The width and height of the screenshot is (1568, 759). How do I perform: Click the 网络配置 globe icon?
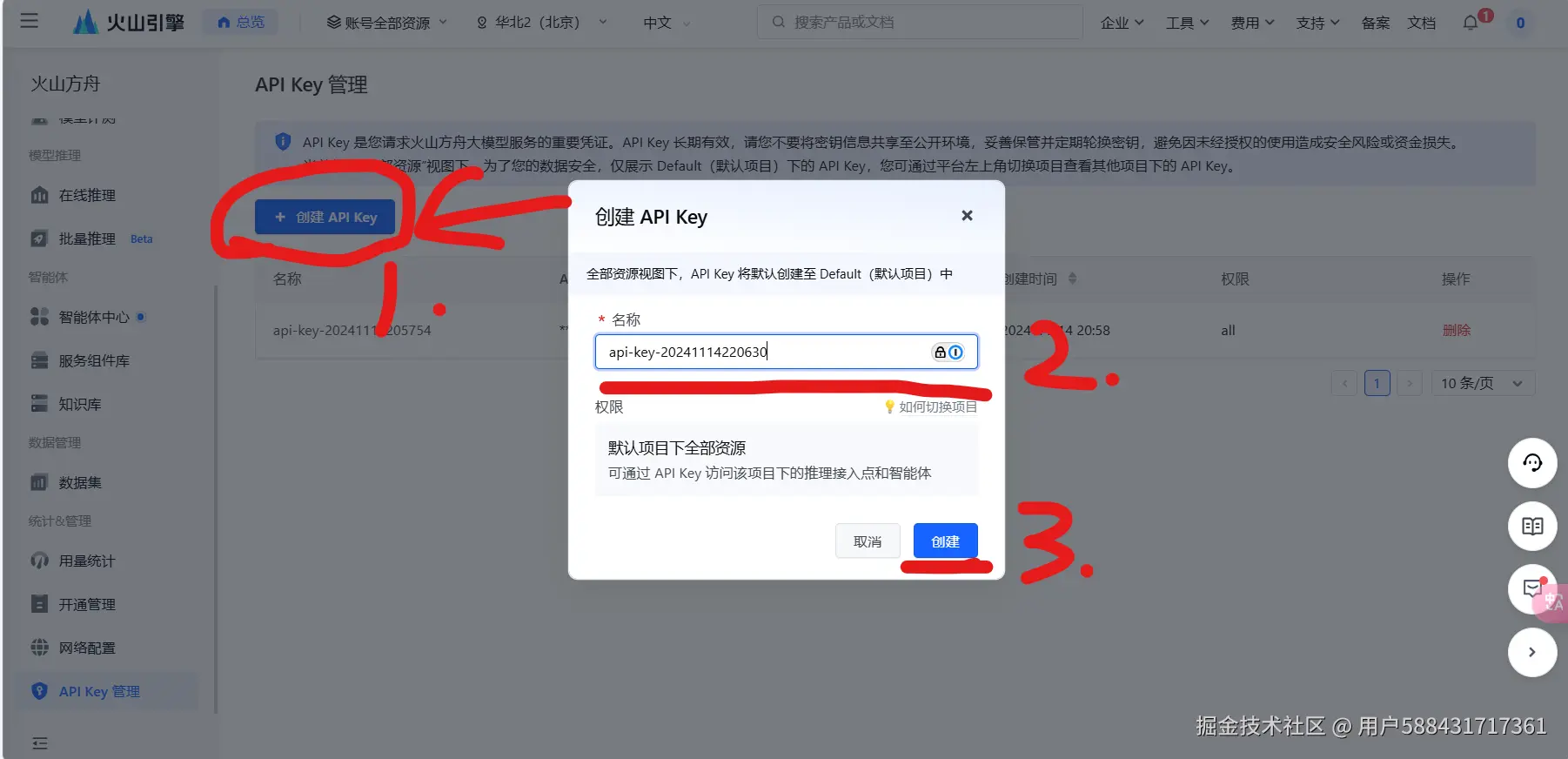tap(39, 648)
